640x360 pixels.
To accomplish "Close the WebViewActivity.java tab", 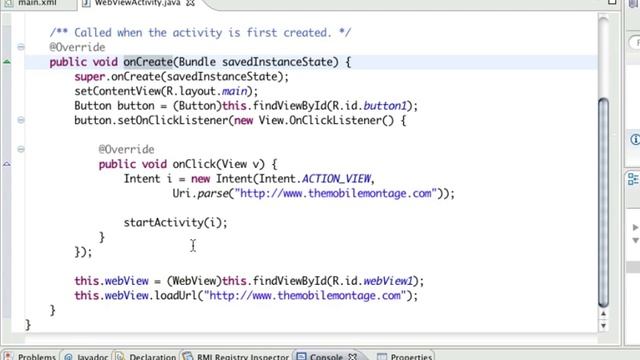I will tap(190, 3).
